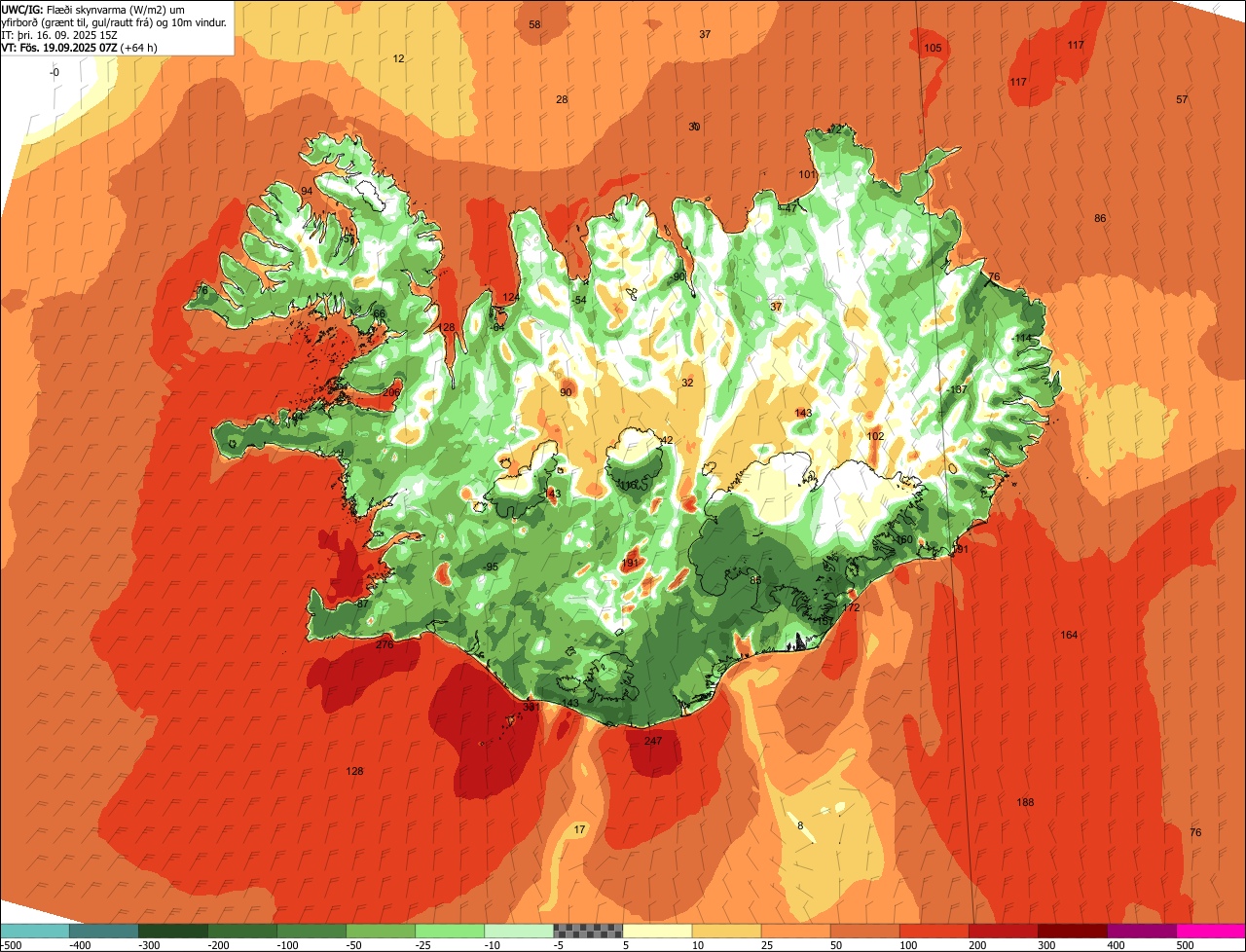Click the purple 400 to 500 legend swatch
This screenshot has height=952, width=1246.
(1141, 931)
